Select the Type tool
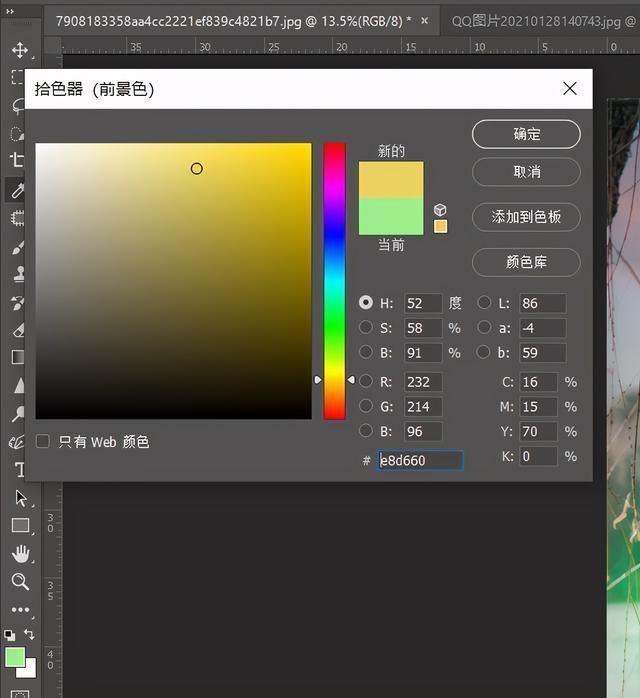 20,470
